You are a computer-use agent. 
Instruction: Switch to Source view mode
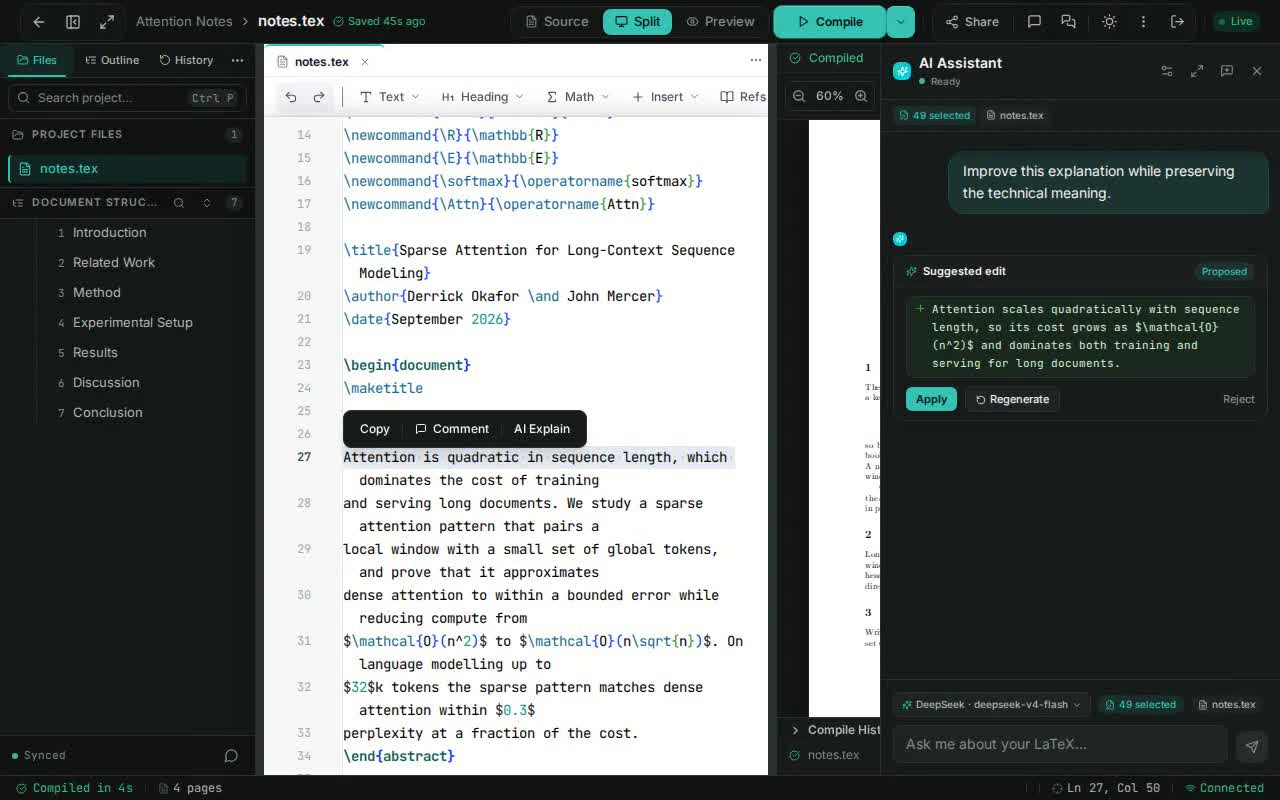click(556, 21)
